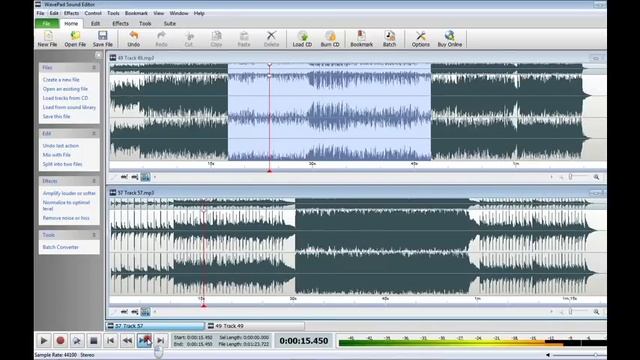Click the Save File toolbar icon

tap(102, 39)
